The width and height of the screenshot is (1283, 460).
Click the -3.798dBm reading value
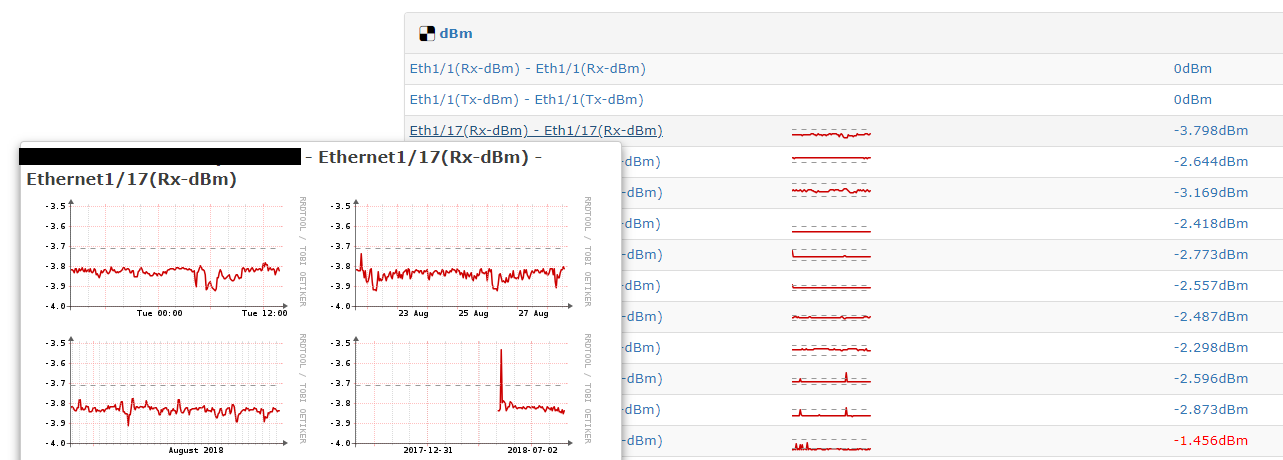1210,131
